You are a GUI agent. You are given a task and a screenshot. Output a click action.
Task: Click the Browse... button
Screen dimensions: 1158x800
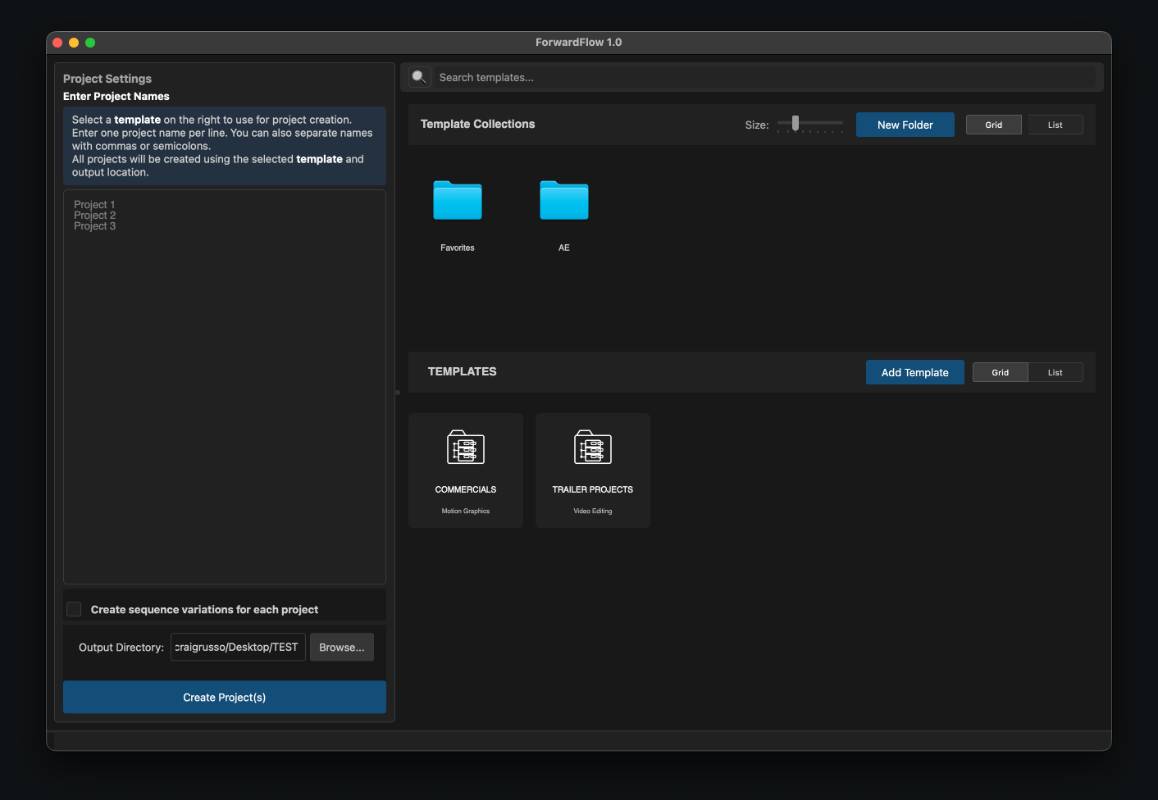click(x=341, y=647)
